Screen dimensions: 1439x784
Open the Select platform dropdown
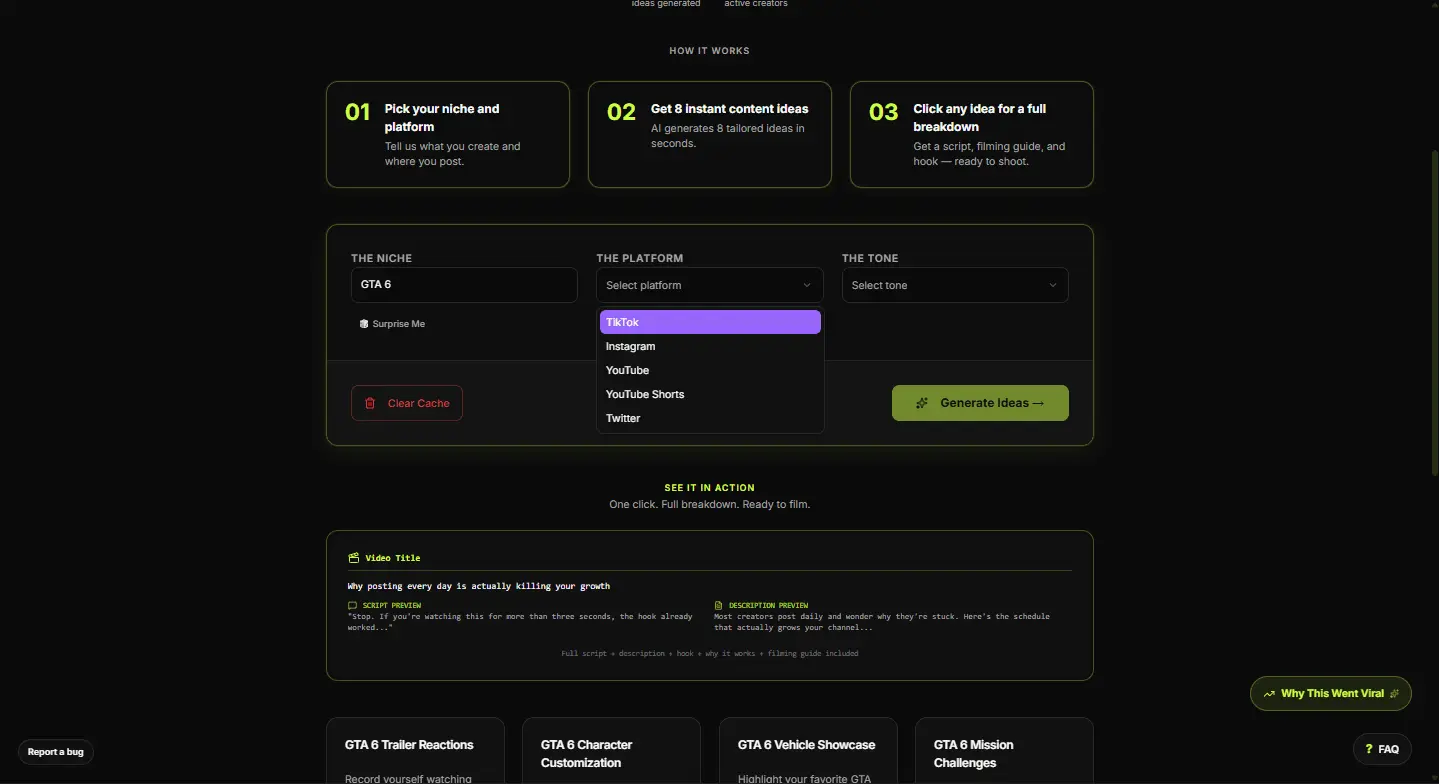coord(709,285)
